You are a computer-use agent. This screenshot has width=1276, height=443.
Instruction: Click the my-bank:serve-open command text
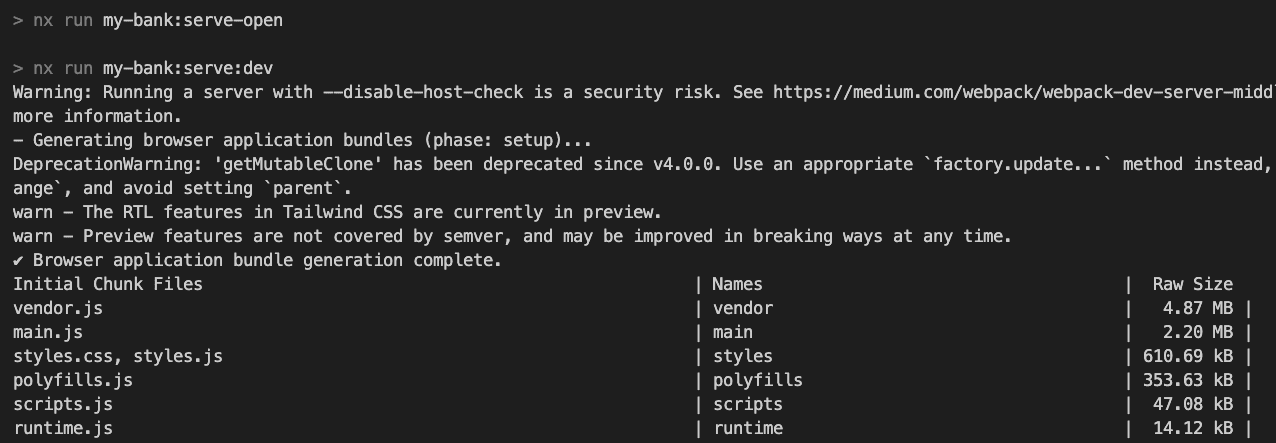coord(193,20)
